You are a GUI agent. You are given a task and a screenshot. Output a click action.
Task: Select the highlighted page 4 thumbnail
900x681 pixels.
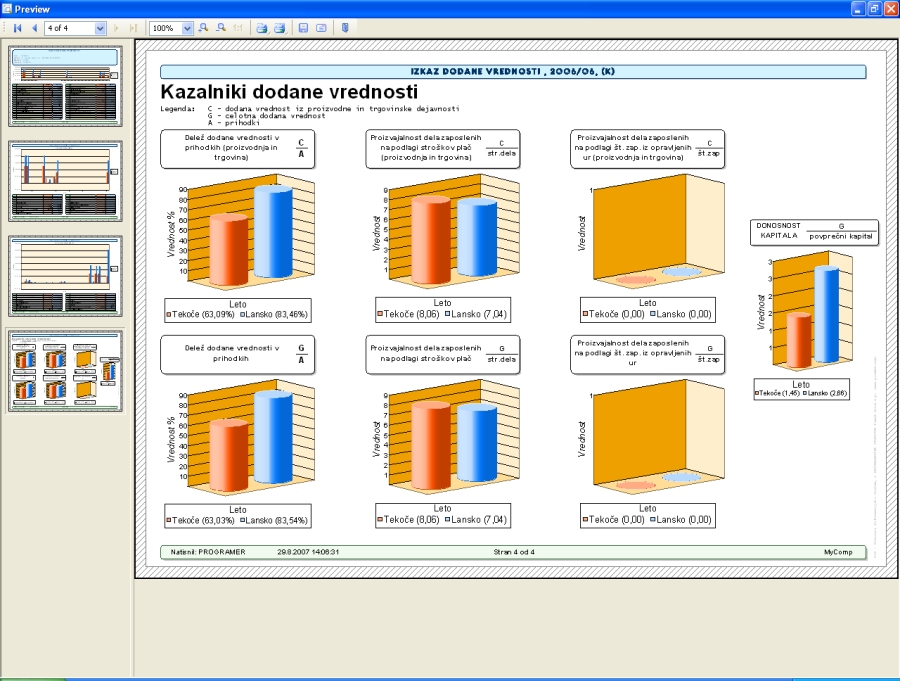(x=66, y=370)
